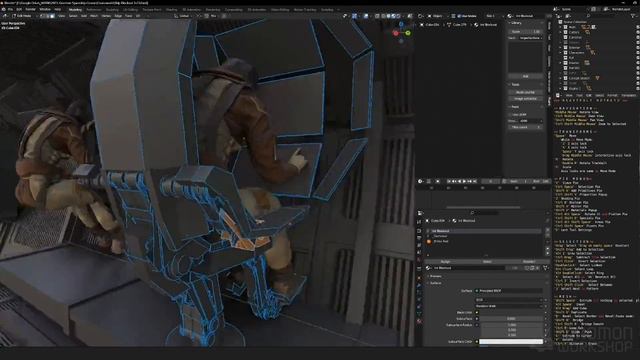Collapse the Surface panel
Screen dimensions: 640x360
click(x=435, y=283)
